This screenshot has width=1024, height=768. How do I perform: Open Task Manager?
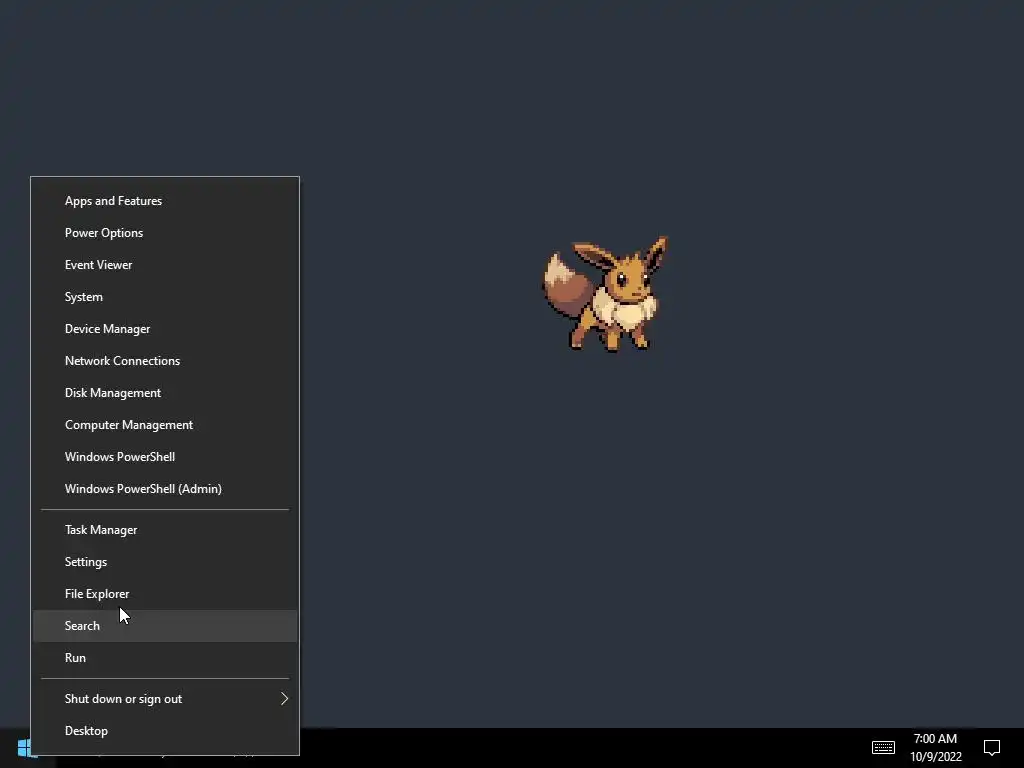coord(165,530)
